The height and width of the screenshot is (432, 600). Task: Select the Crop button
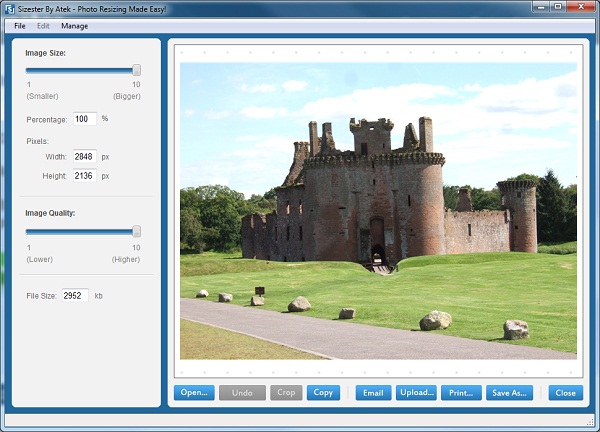click(x=285, y=393)
